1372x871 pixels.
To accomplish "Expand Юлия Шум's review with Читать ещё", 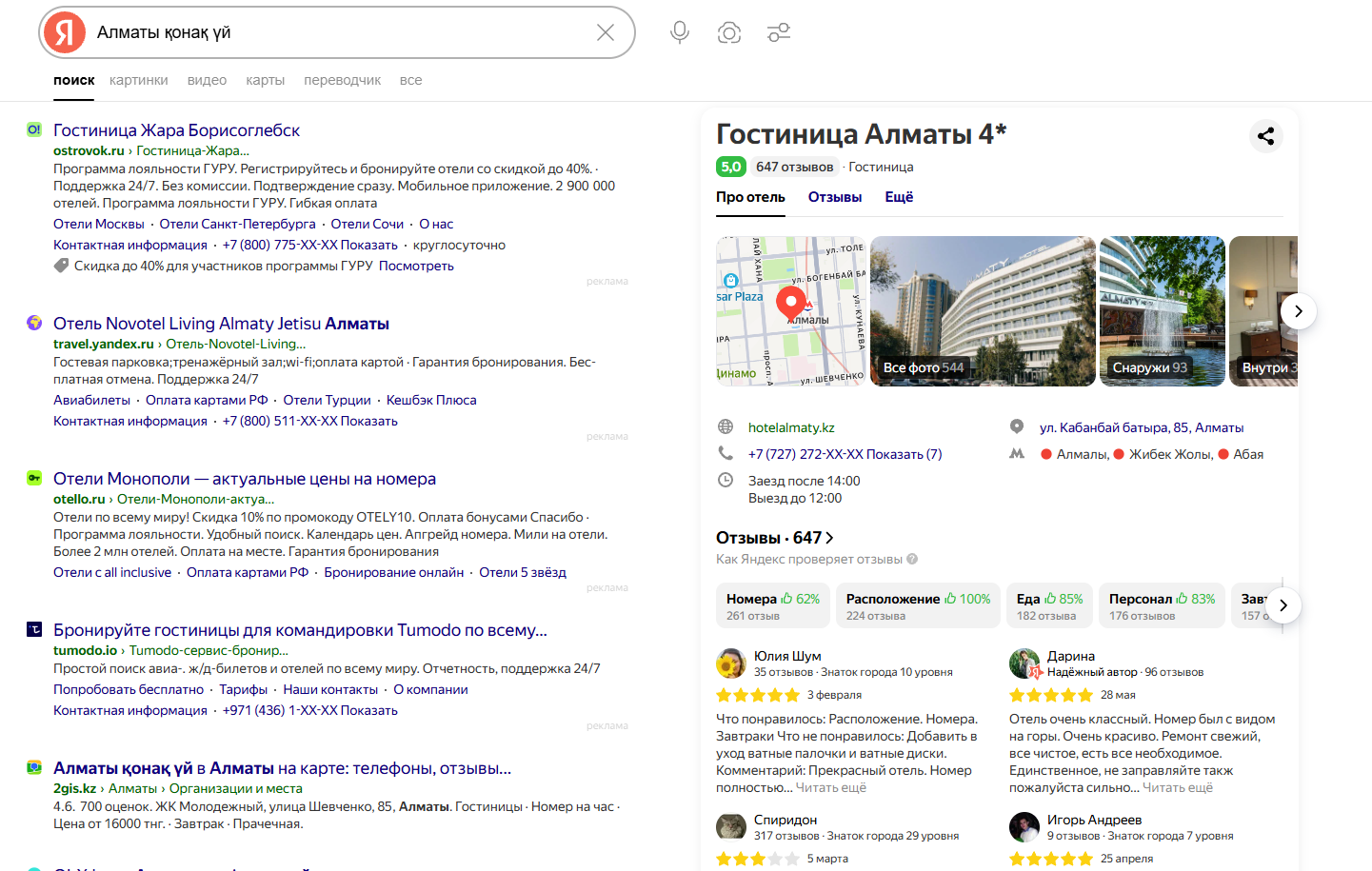I will click(x=830, y=787).
